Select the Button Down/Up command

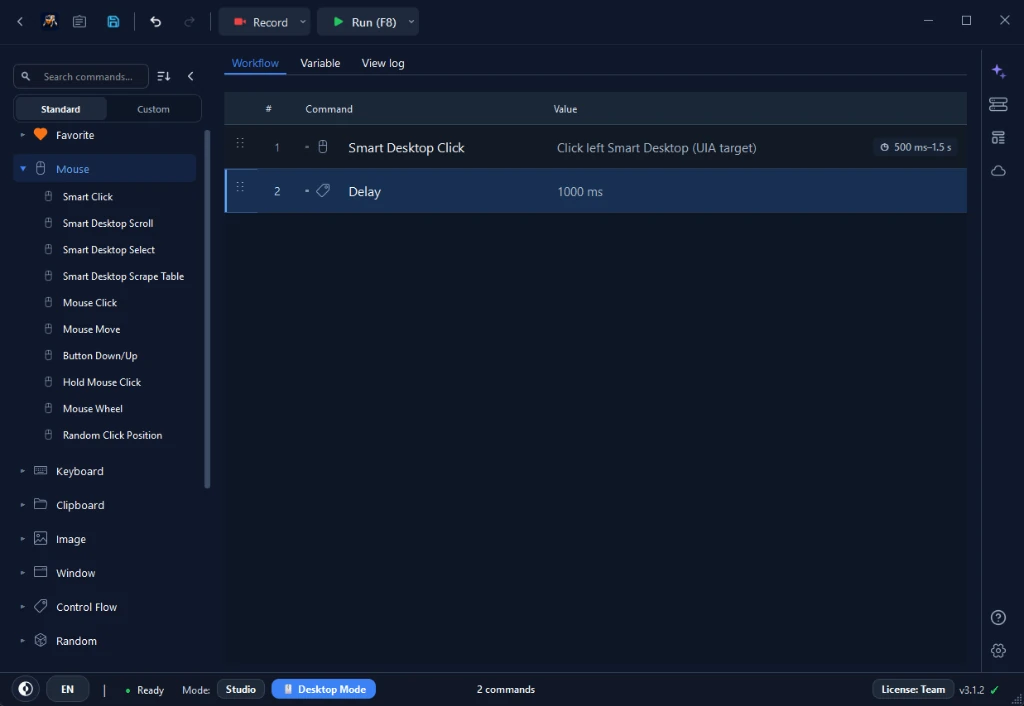pos(100,355)
